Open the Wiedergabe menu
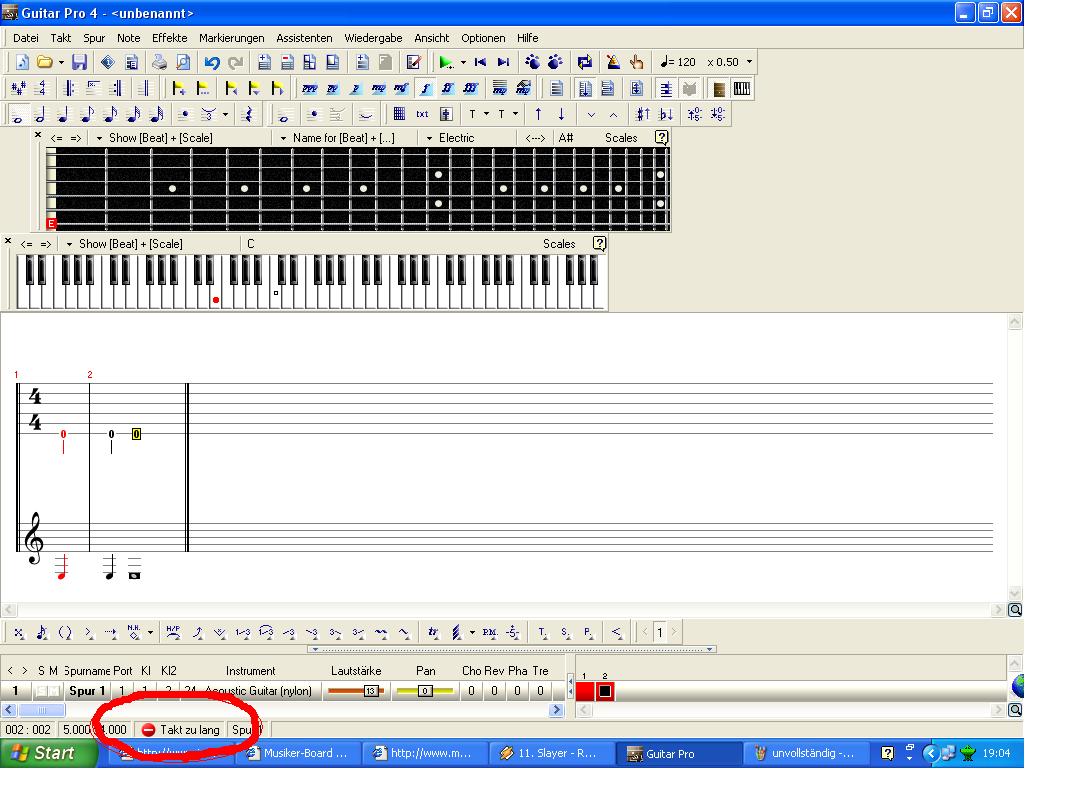 (x=373, y=38)
